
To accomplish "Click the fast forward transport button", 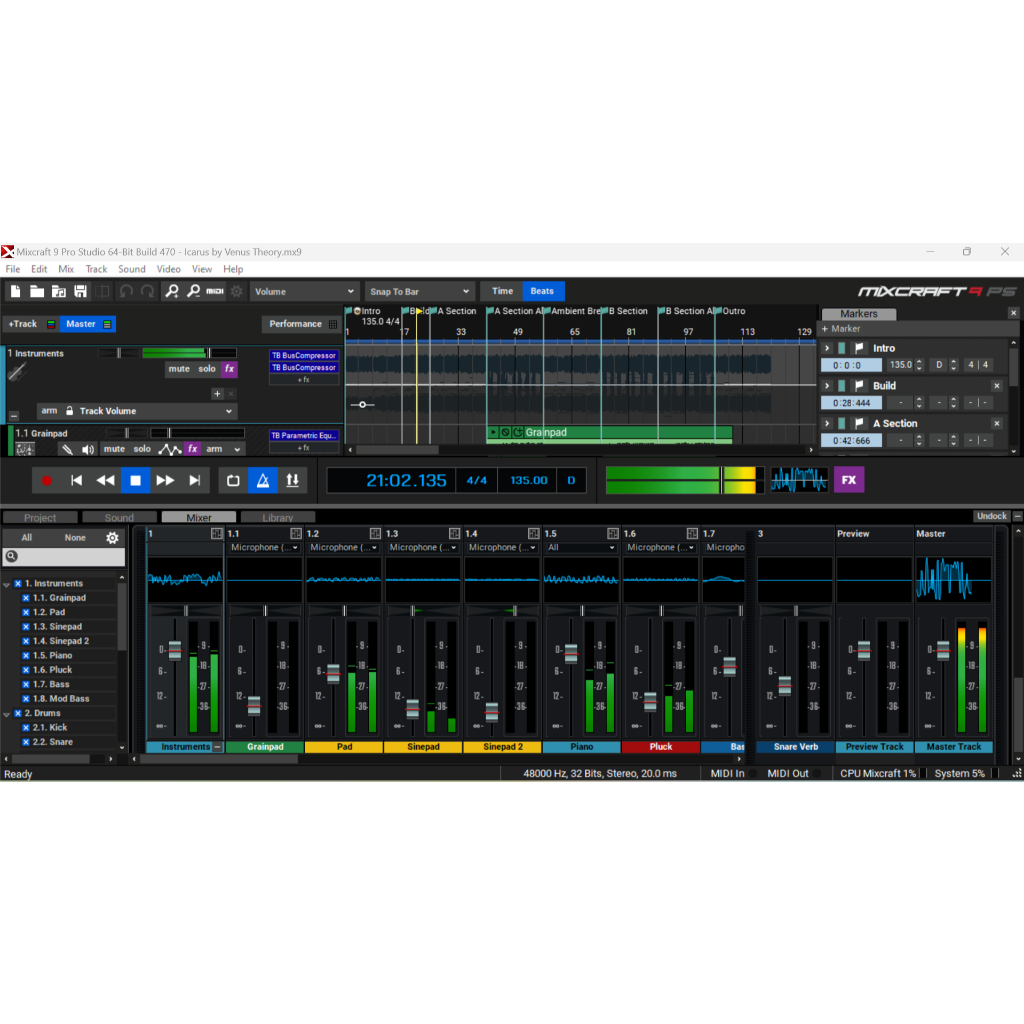I will click(165, 481).
